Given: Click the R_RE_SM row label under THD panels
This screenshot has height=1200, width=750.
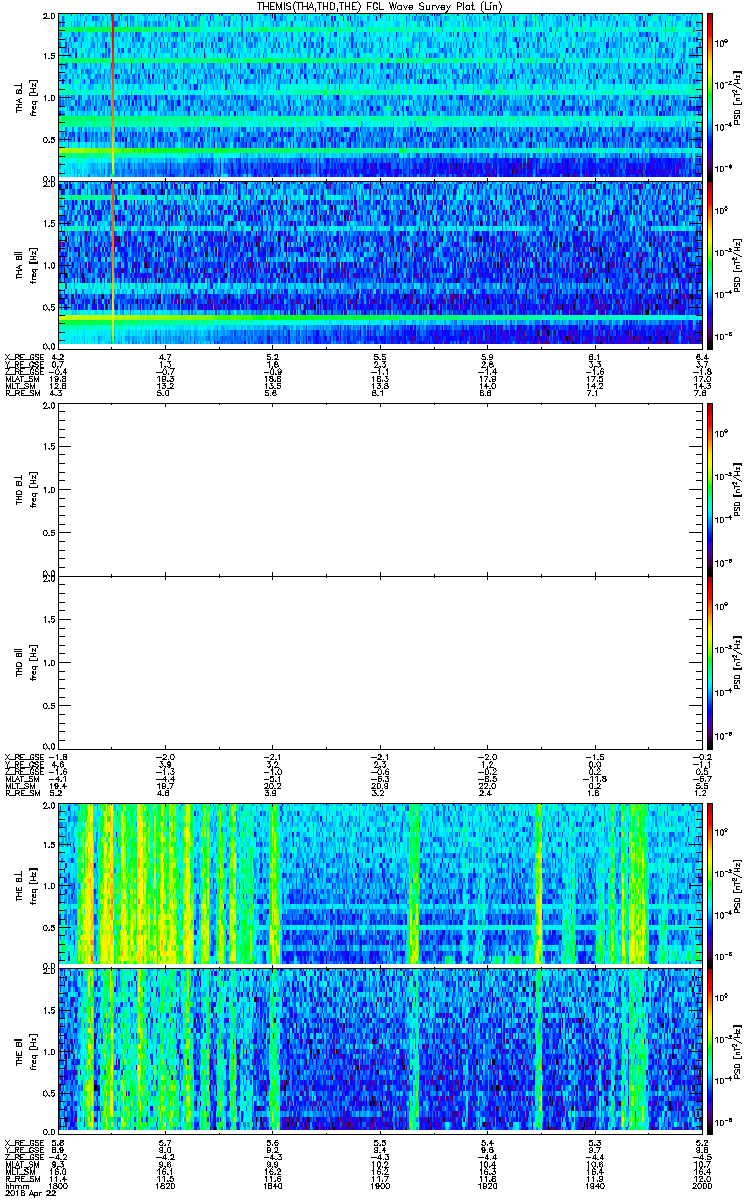Looking at the screenshot, I should click(x=22, y=793).
